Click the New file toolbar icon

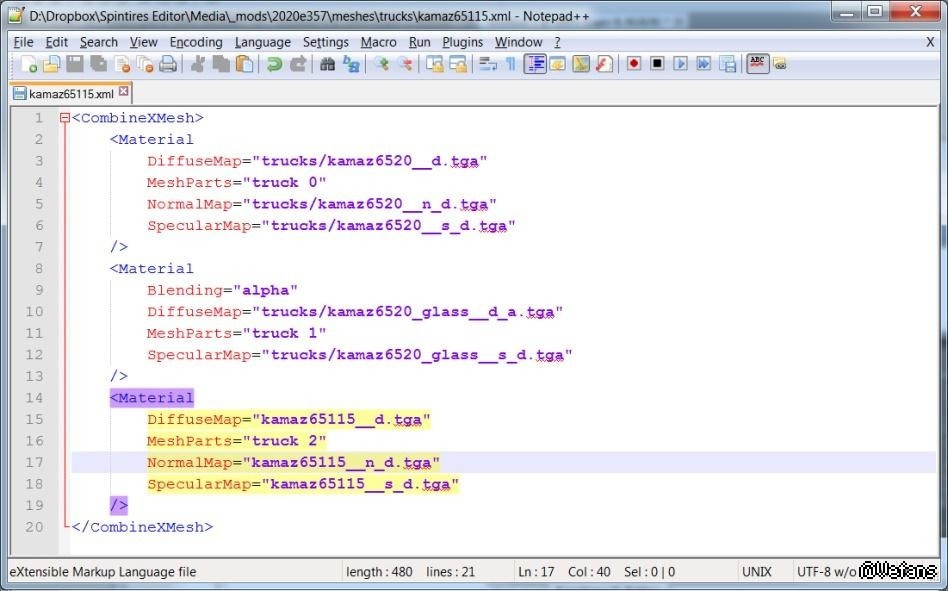29,64
